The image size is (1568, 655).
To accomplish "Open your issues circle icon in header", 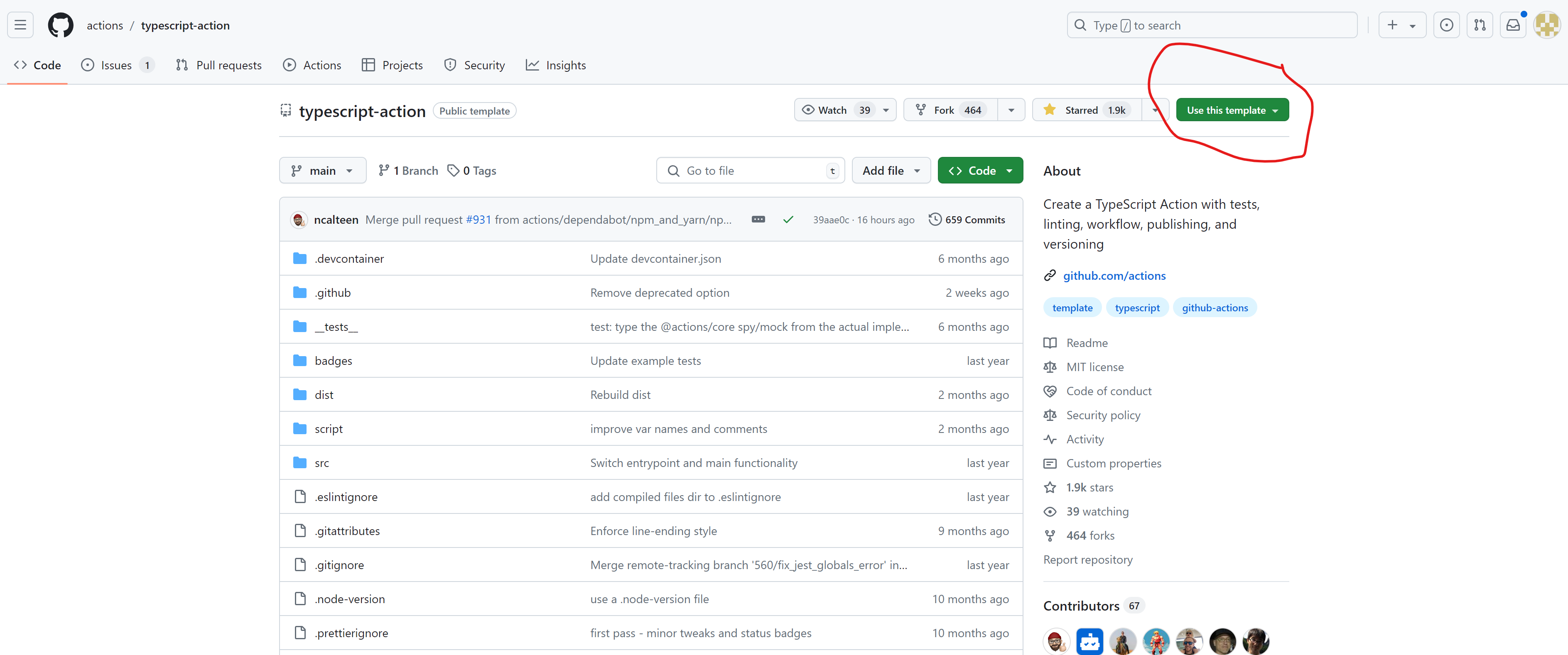I will point(1446,25).
